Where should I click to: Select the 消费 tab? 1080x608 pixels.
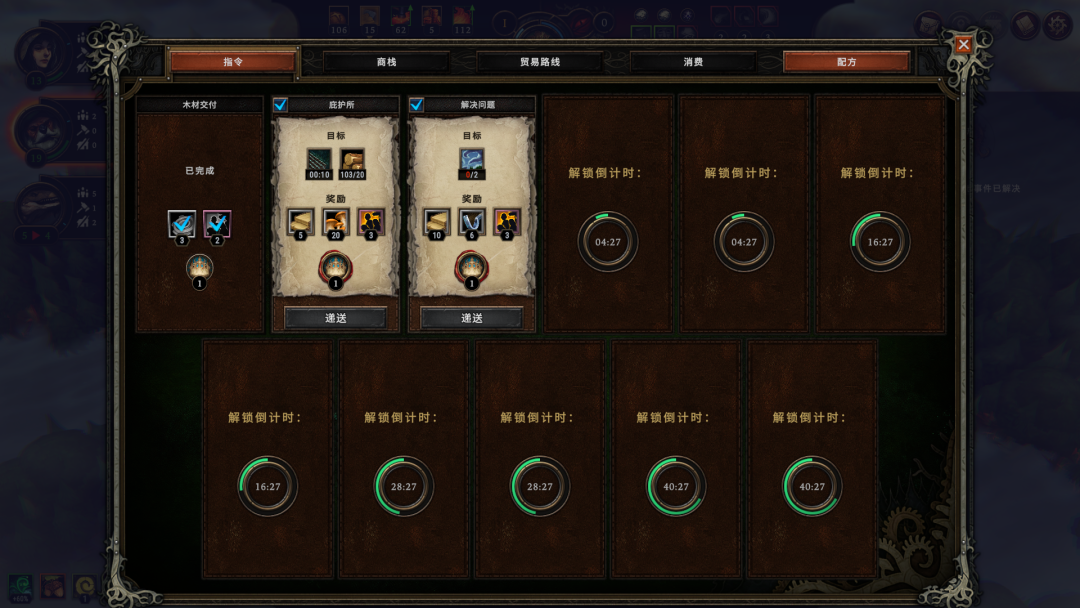pyautogui.click(x=693, y=62)
